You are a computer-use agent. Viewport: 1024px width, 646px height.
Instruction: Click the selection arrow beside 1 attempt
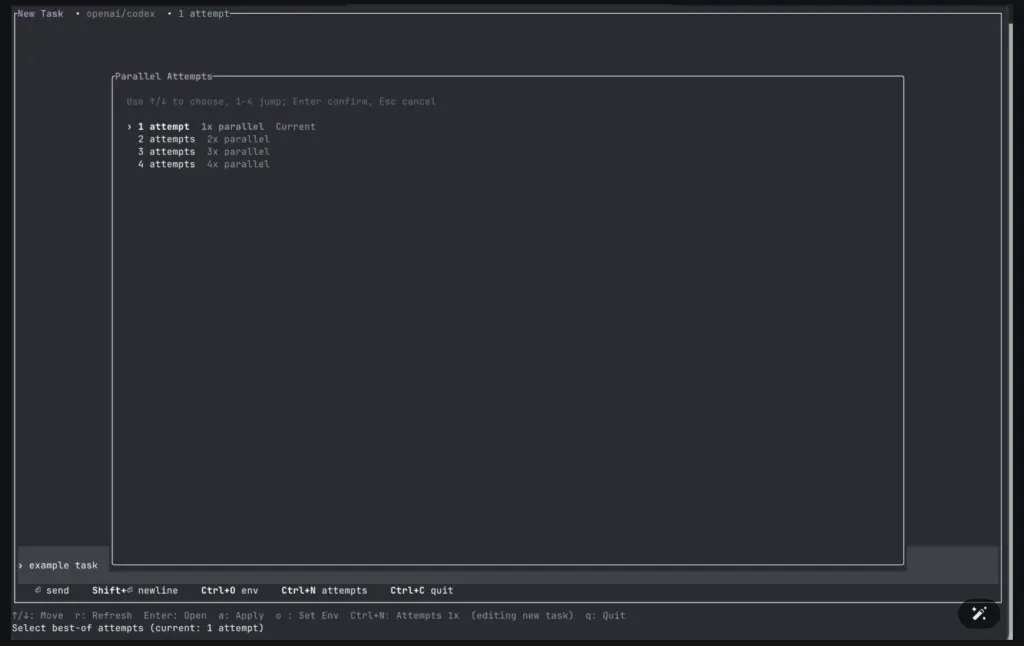[x=130, y=127]
